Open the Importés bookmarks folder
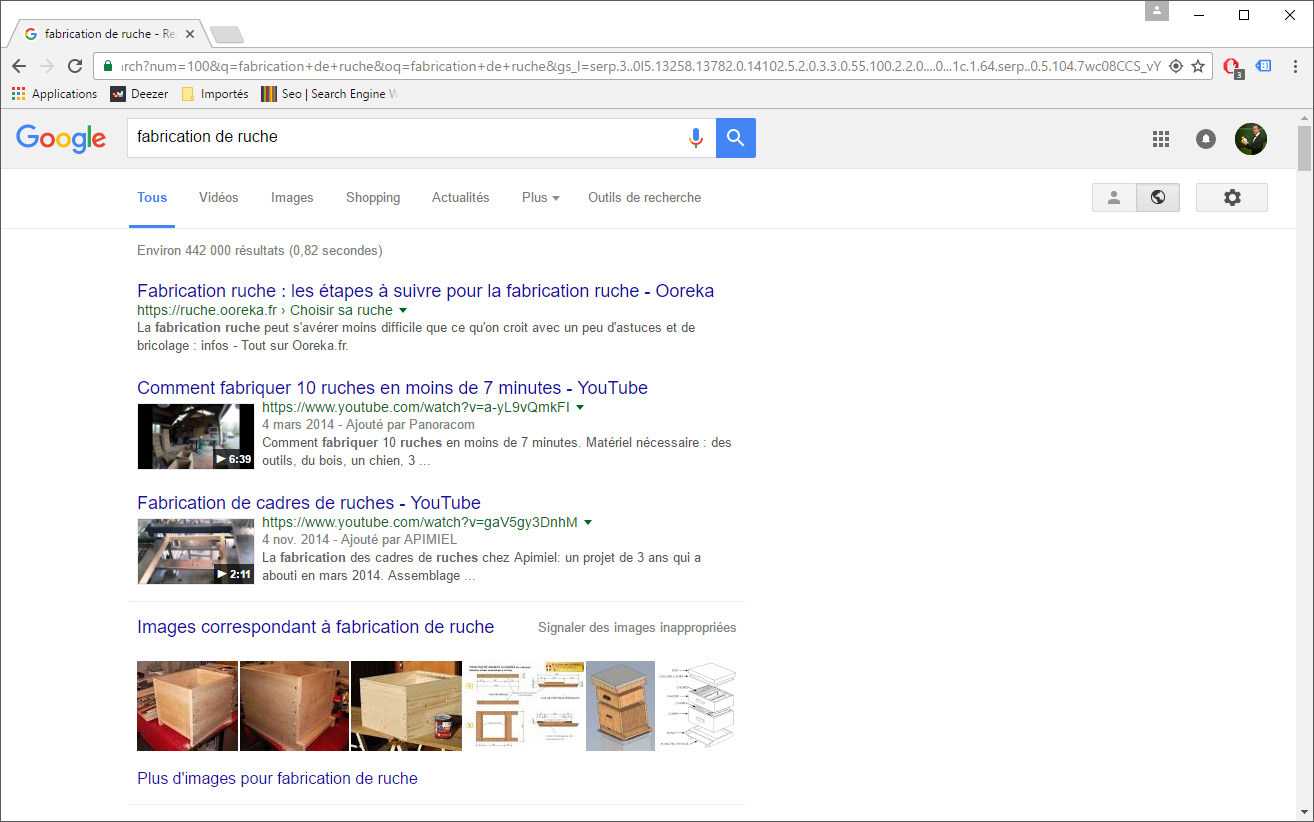 pos(215,94)
